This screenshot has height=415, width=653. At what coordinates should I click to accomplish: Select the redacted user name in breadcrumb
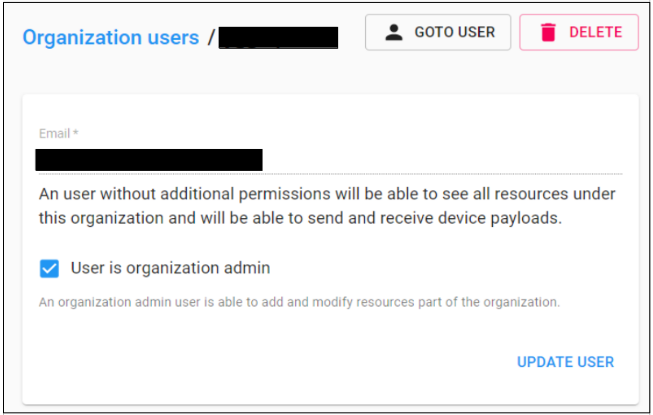(x=278, y=38)
